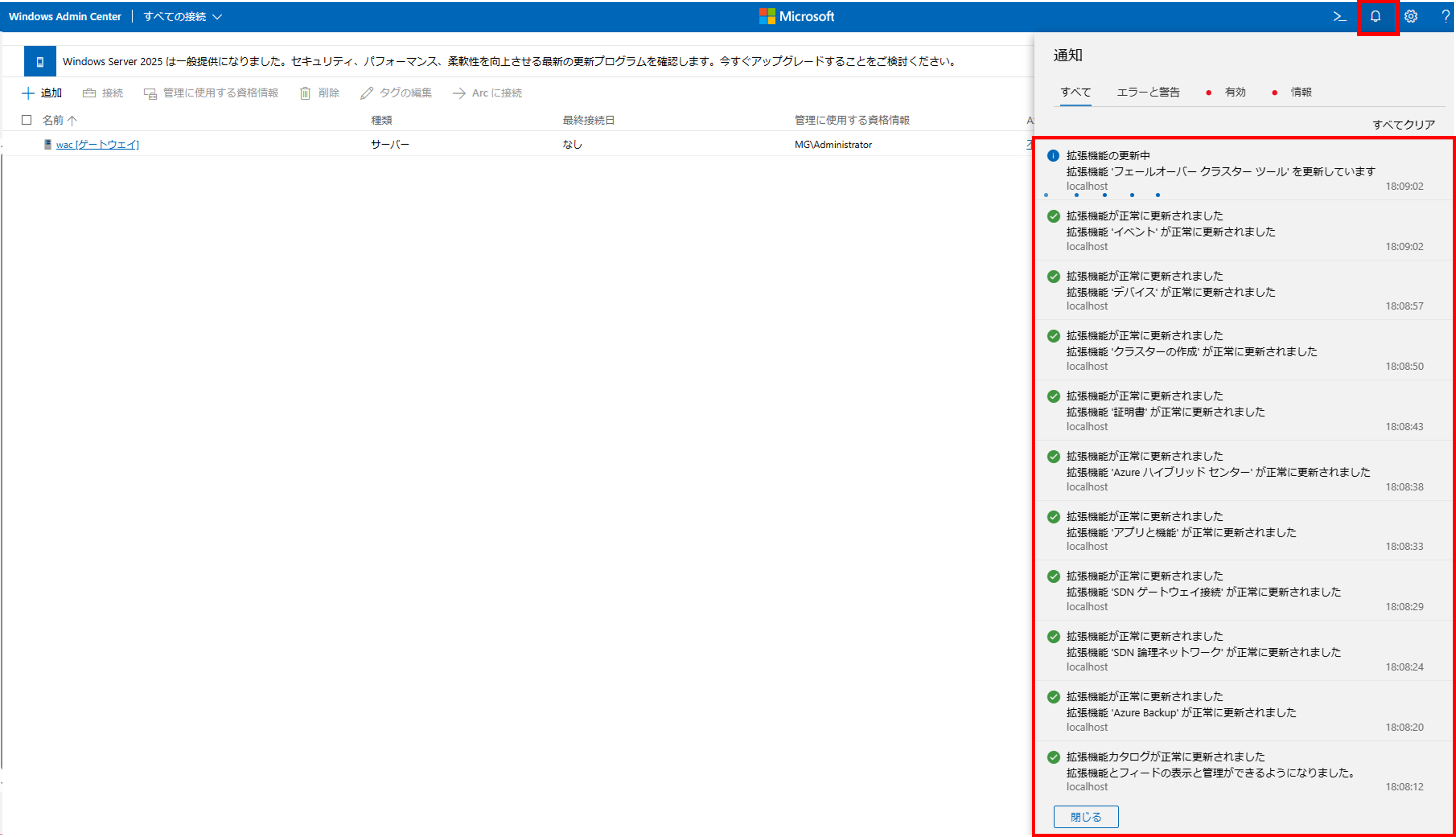Screen dimensions: 1456x837
Task: Select the 有効 notifications tab
Action: click(1235, 92)
